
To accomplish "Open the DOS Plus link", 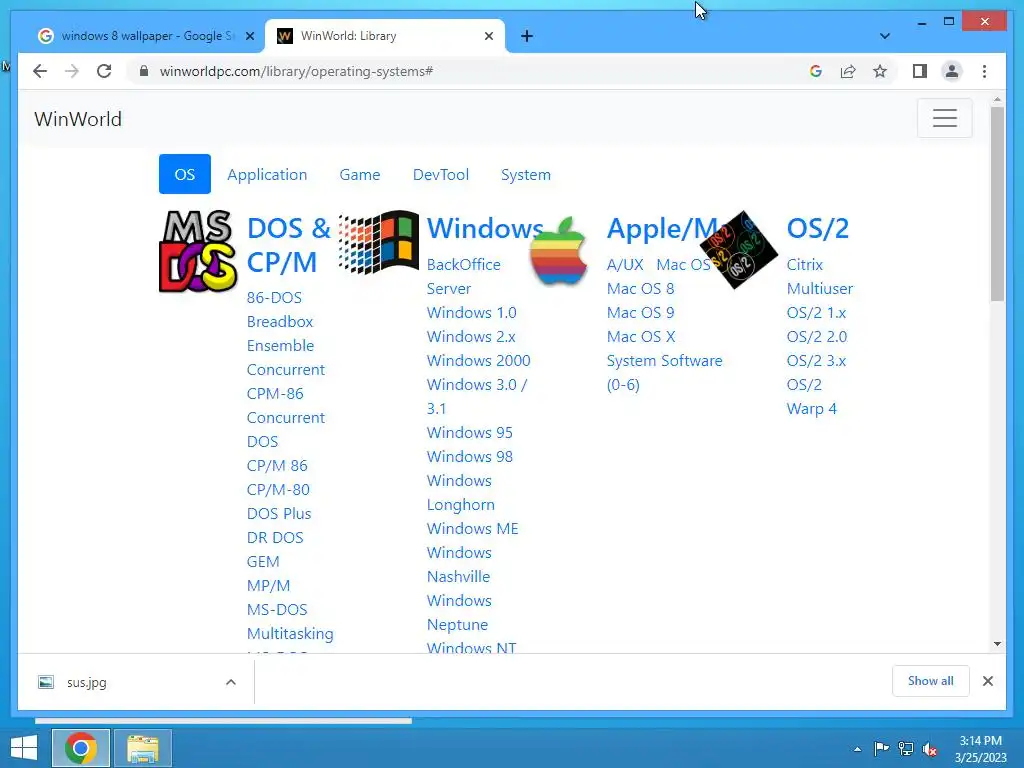I will pos(279,514).
